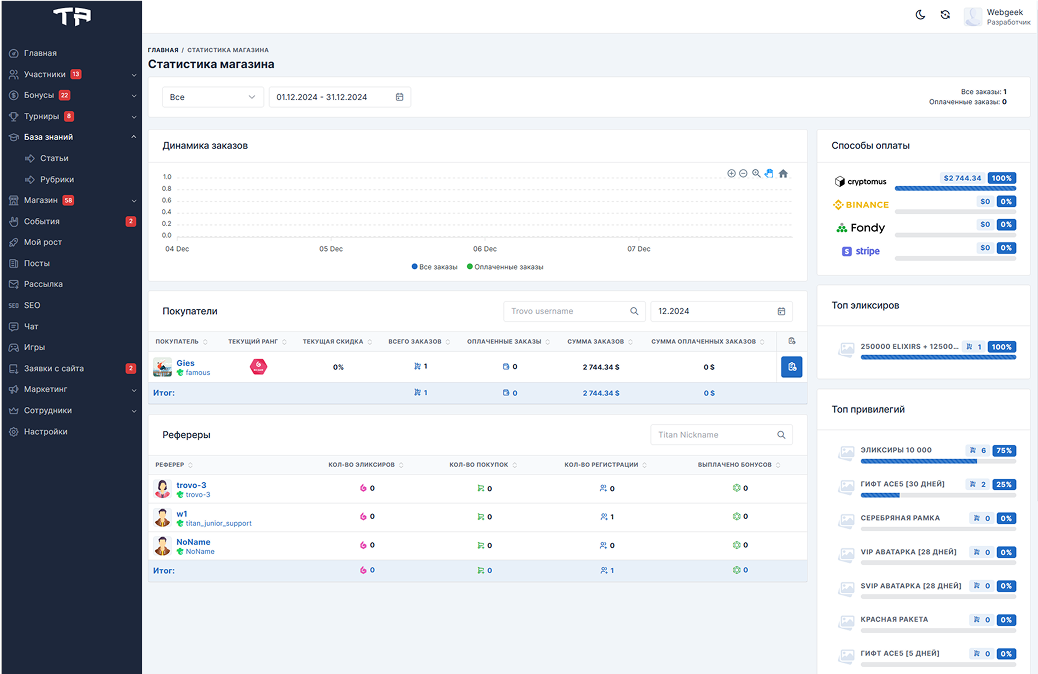The width and height of the screenshot is (1038, 674).
Task: Reset chart zoom with the home icon
Action: (x=783, y=174)
